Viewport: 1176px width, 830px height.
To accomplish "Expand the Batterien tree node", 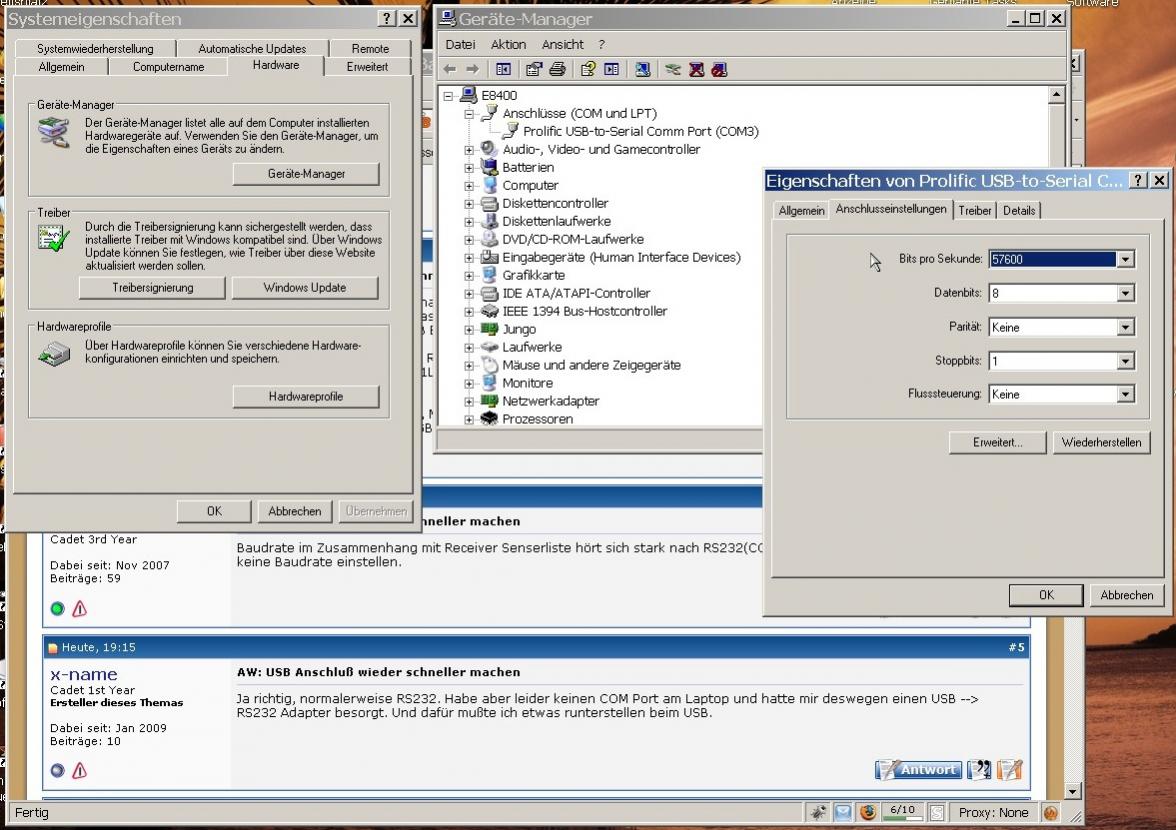I will point(470,168).
